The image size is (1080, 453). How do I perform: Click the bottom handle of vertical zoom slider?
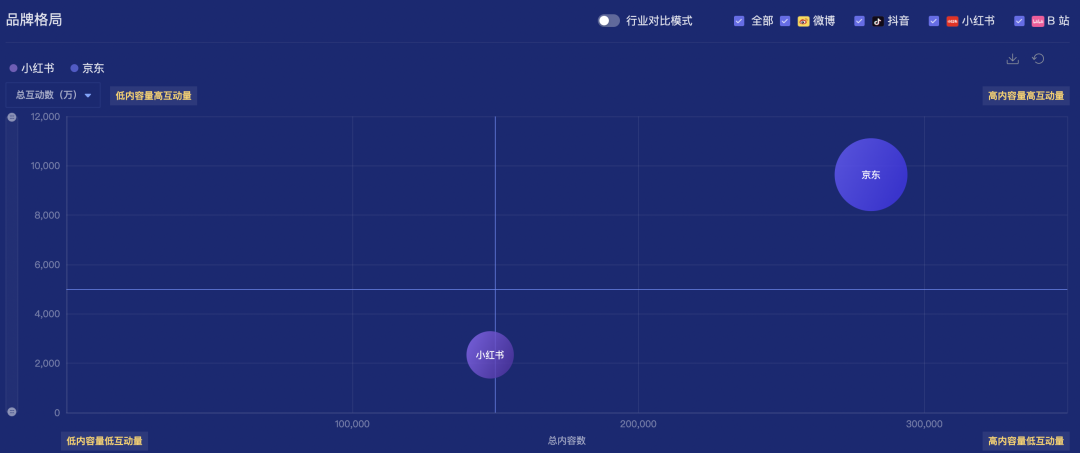[x=12, y=412]
